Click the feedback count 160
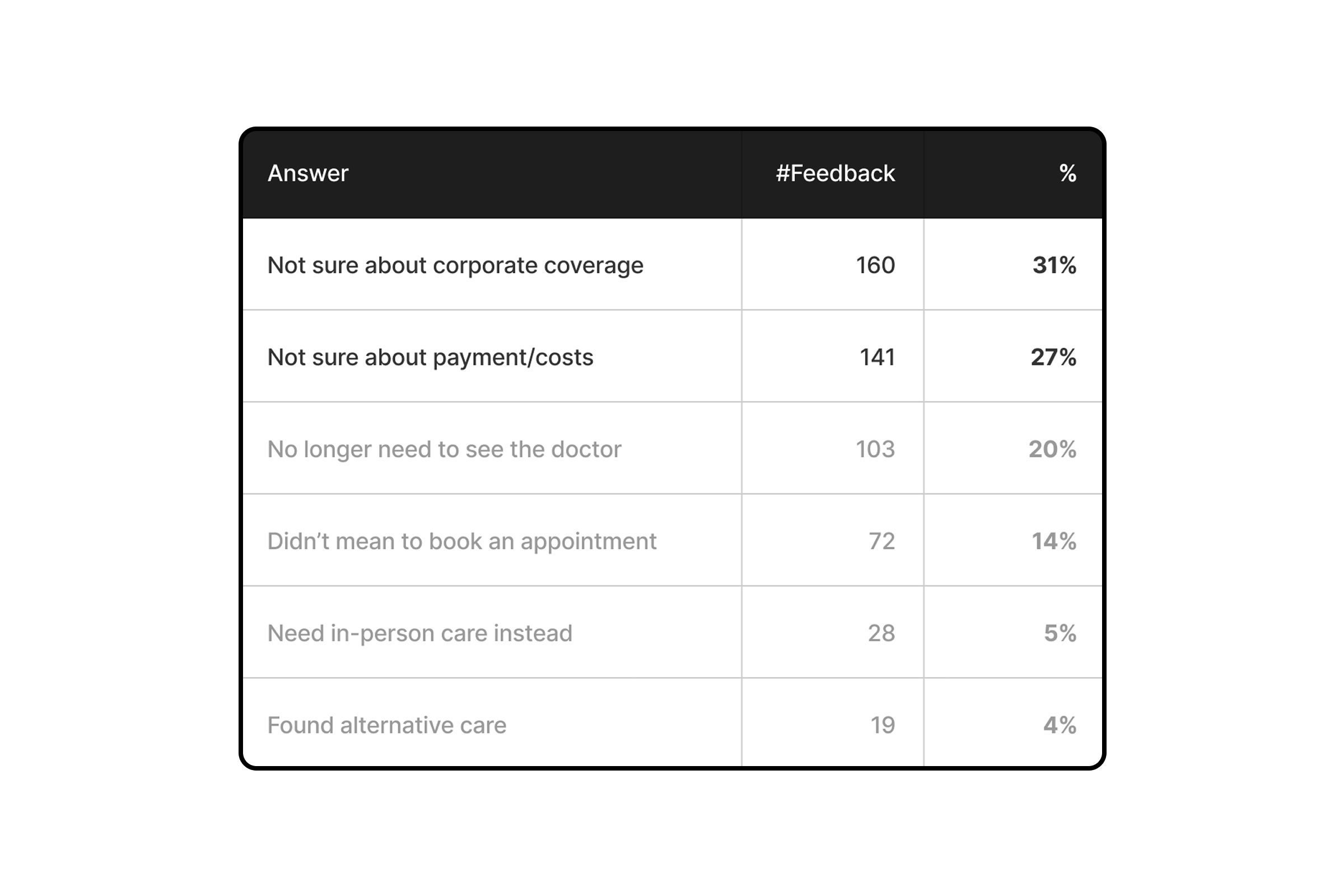 (875, 265)
